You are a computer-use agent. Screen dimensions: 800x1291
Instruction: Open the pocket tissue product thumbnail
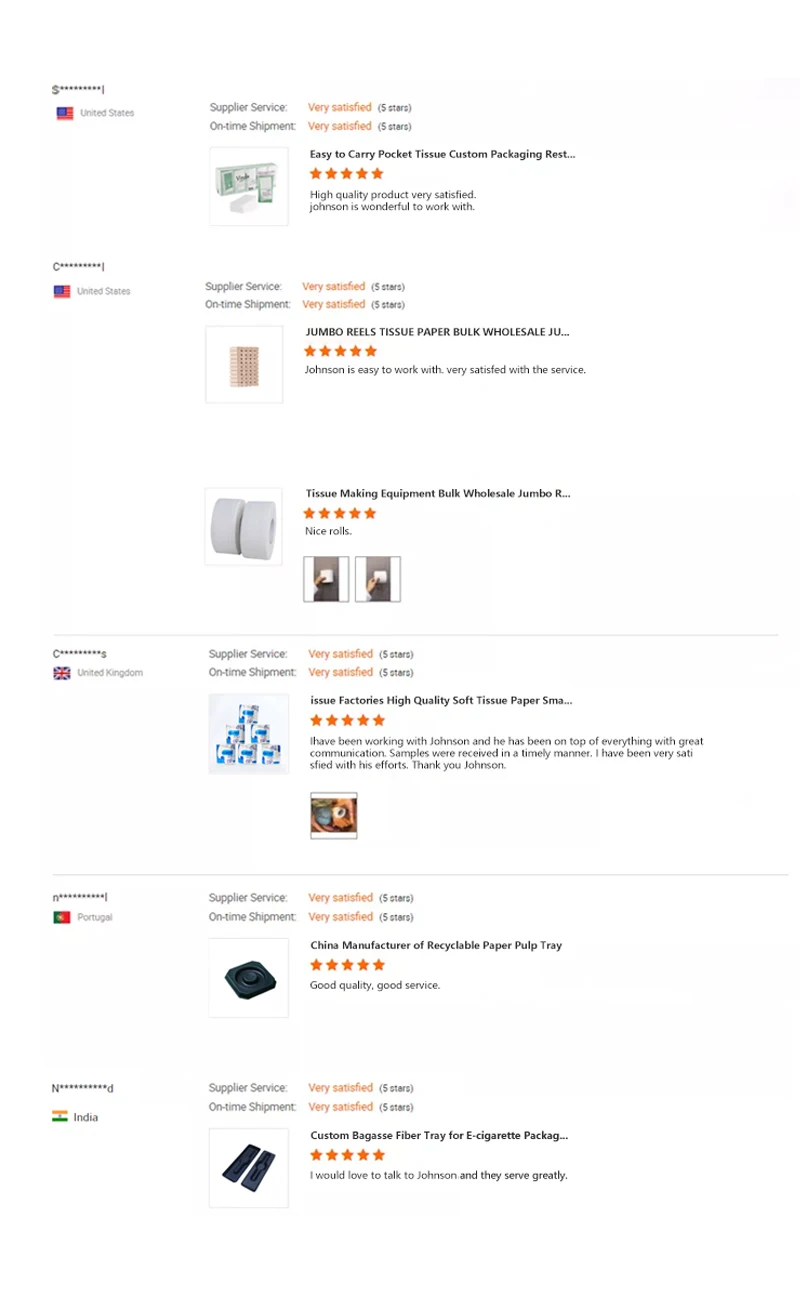(249, 186)
